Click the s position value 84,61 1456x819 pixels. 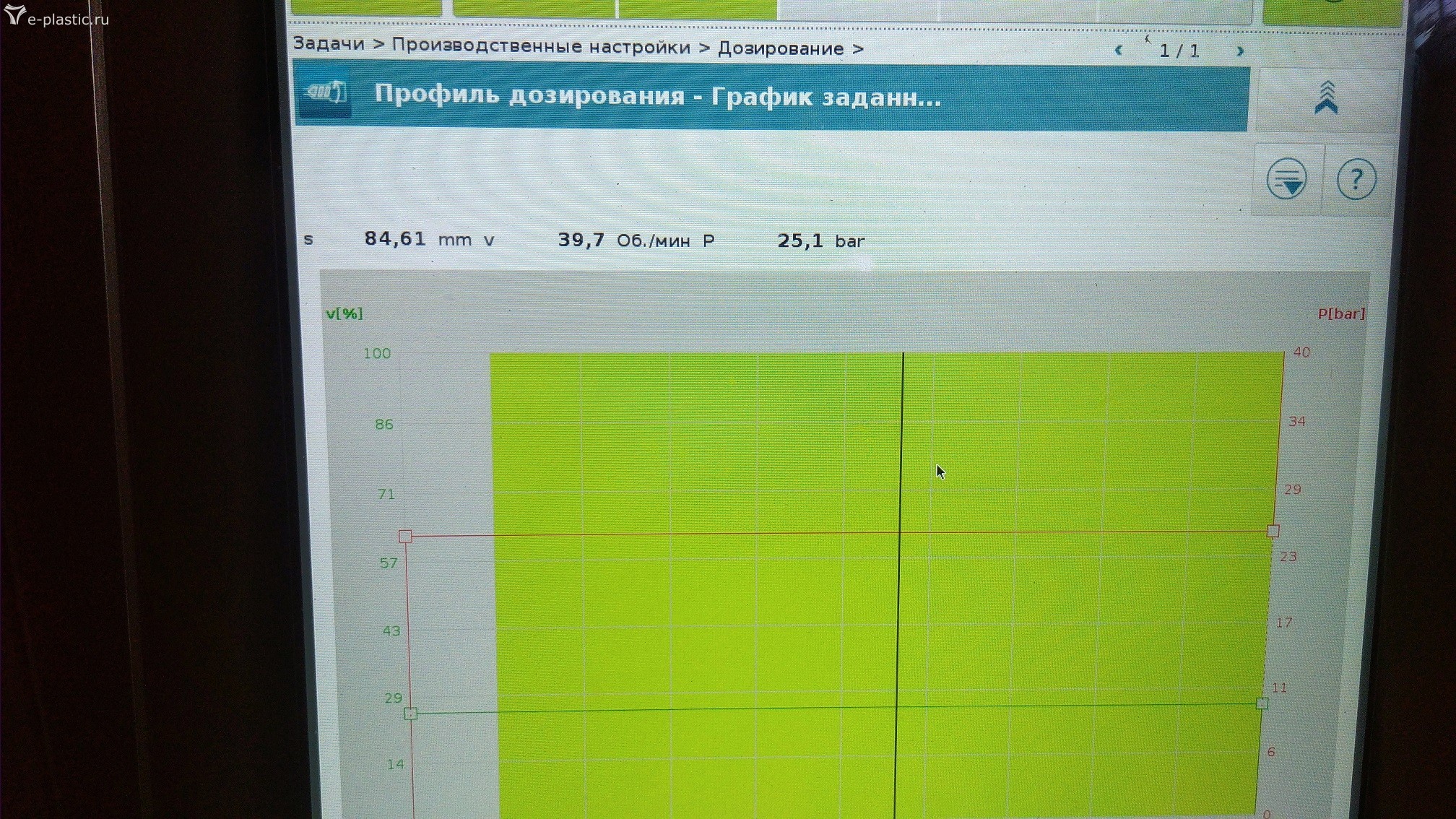pyautogui.click(x=394, y=239)
